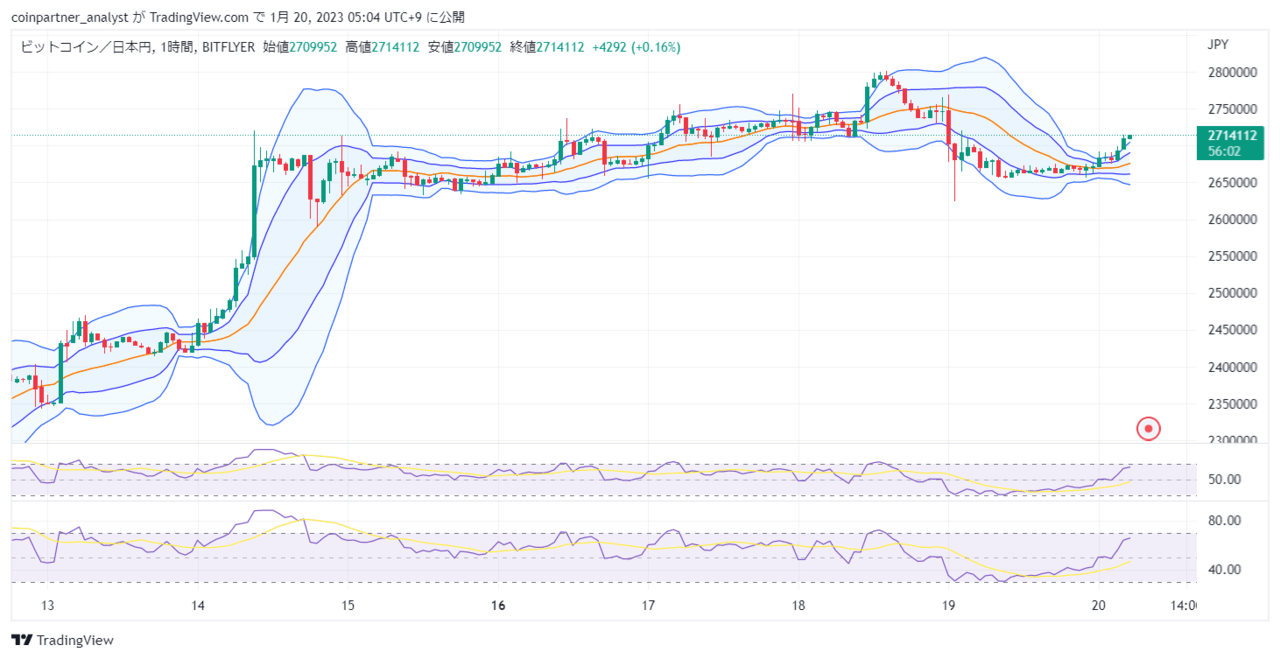Click the green current price tag 2714112

(x=1231, y=135)
